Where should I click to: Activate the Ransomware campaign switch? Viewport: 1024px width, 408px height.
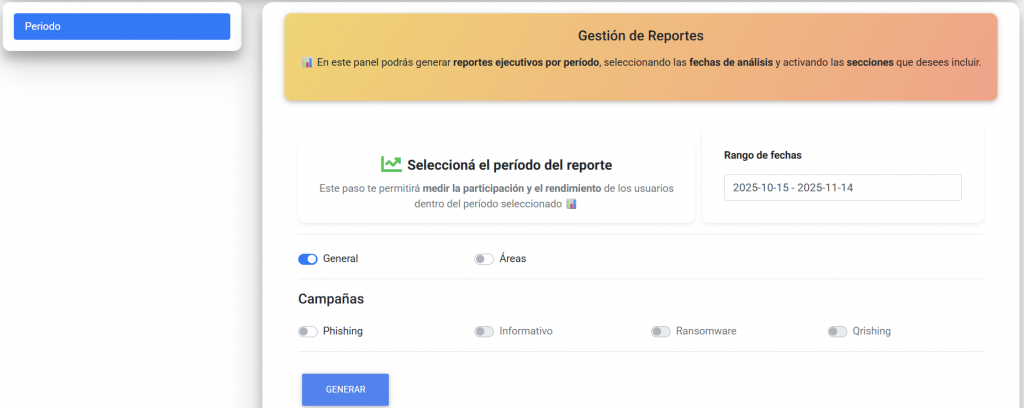tap(660, 331)
